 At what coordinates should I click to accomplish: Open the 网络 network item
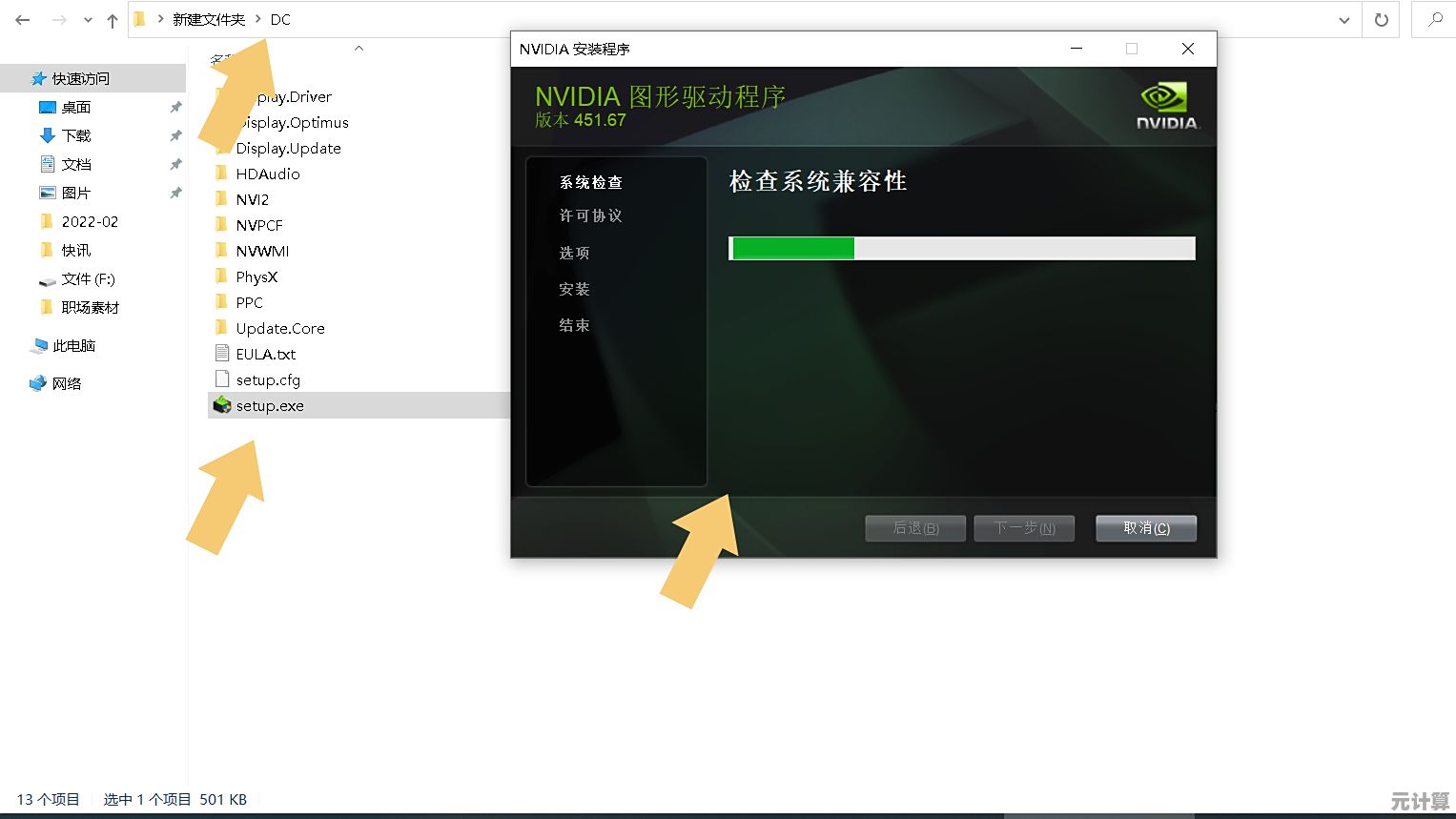[66, 383]
